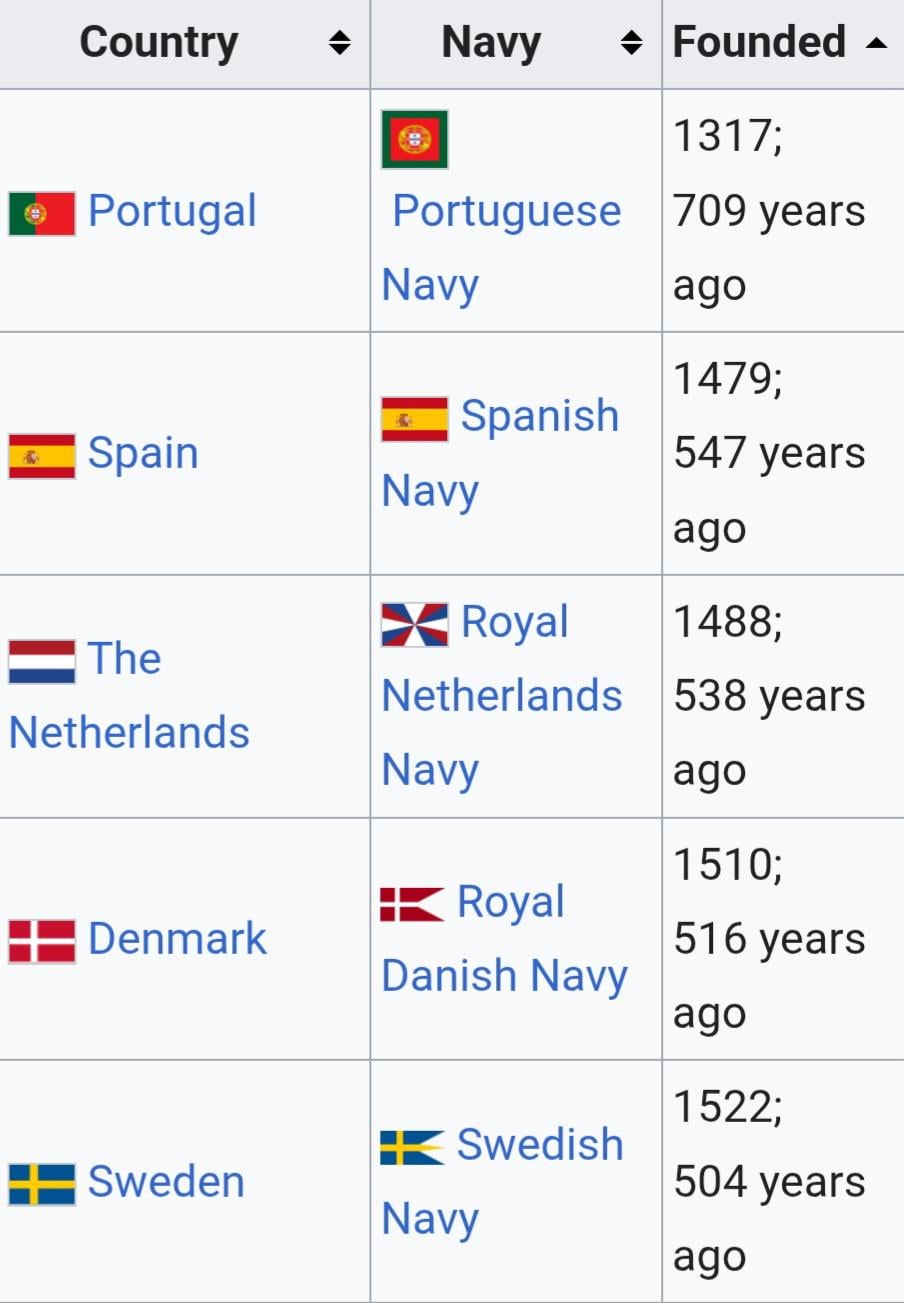Click the Sweden flag in the Country column
This screenshot has height=1303, width=904.
(x=42, y=1184)
